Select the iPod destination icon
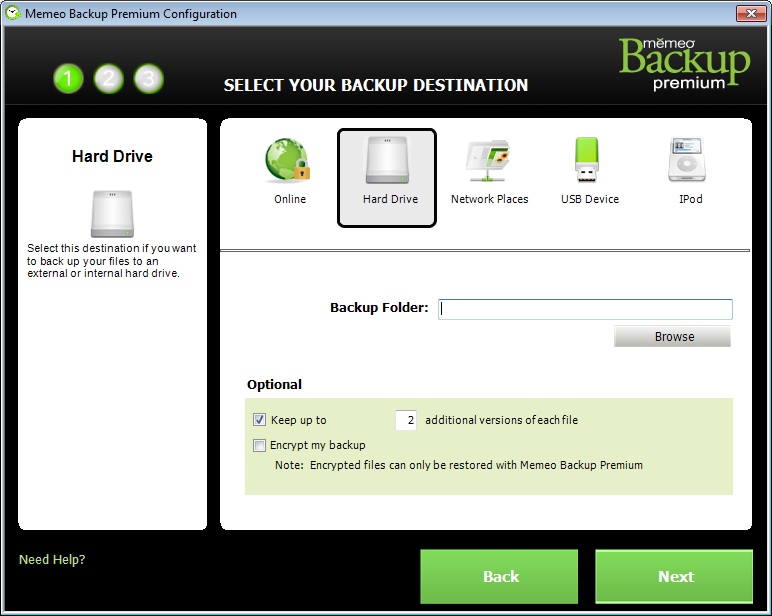 tap(690, 162)
